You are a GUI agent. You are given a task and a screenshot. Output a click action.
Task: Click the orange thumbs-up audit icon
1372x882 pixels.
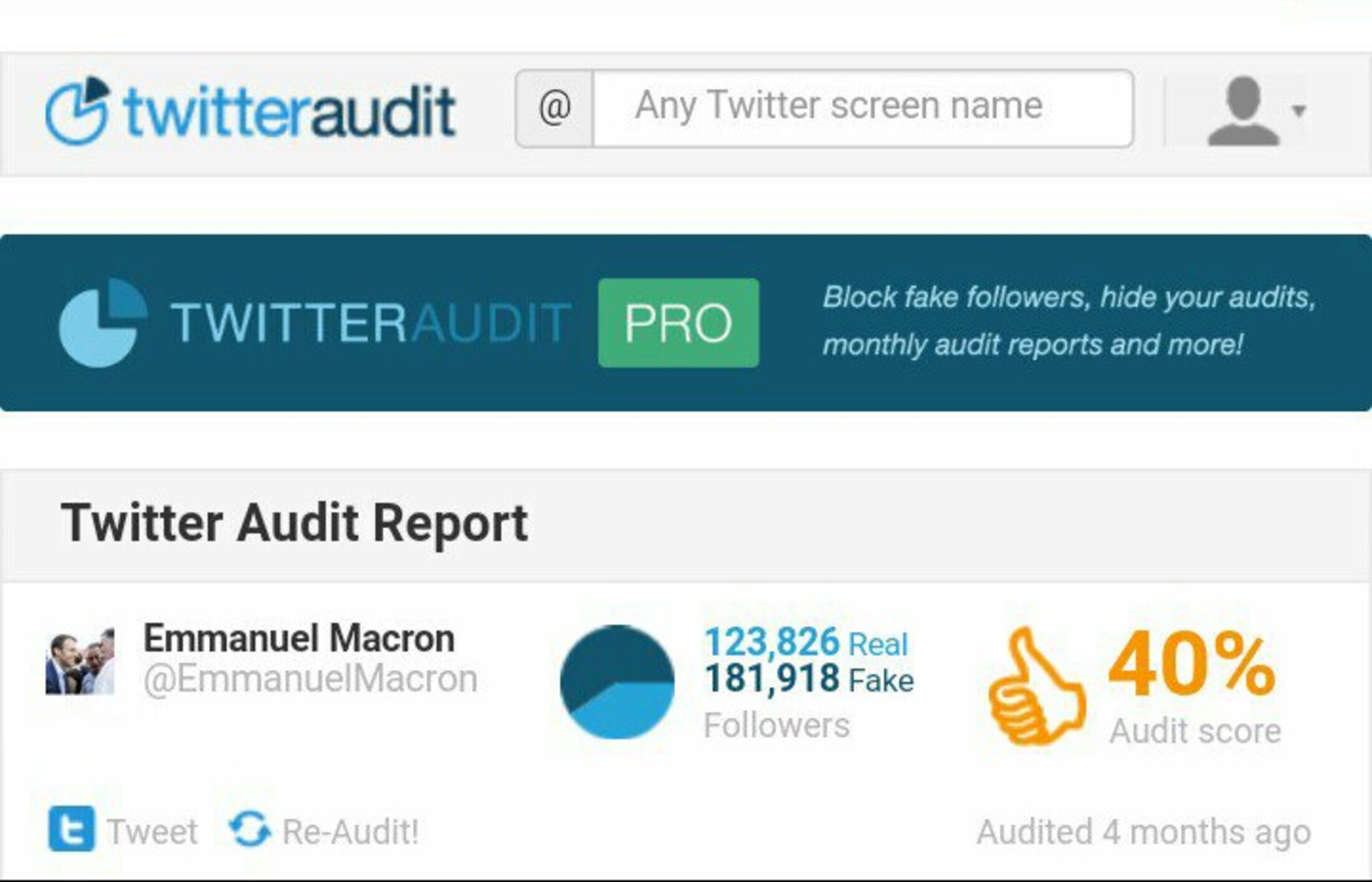1036,686
